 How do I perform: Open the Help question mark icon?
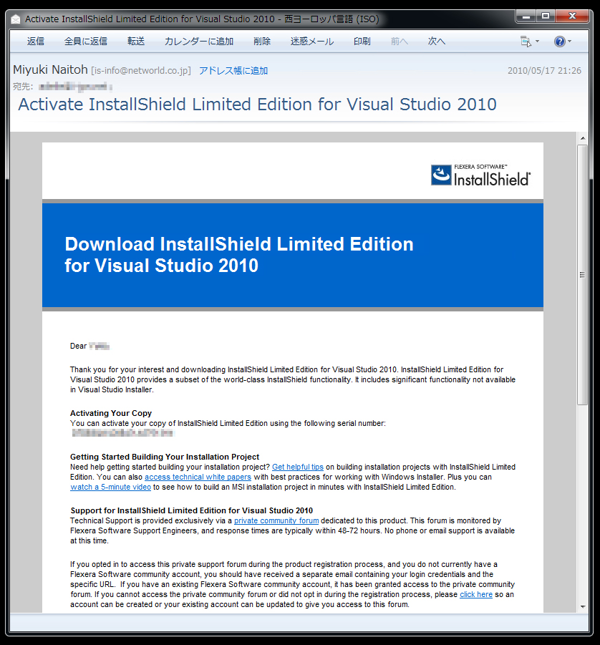[x=559, y=42]
